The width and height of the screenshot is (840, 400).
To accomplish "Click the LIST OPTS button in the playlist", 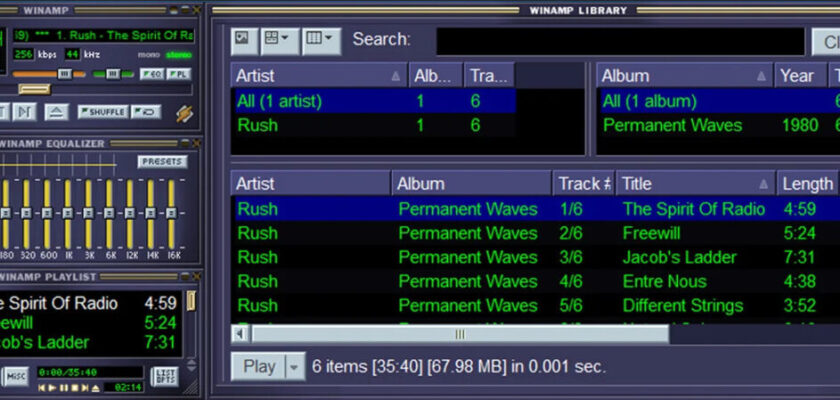I will (165, 376).
